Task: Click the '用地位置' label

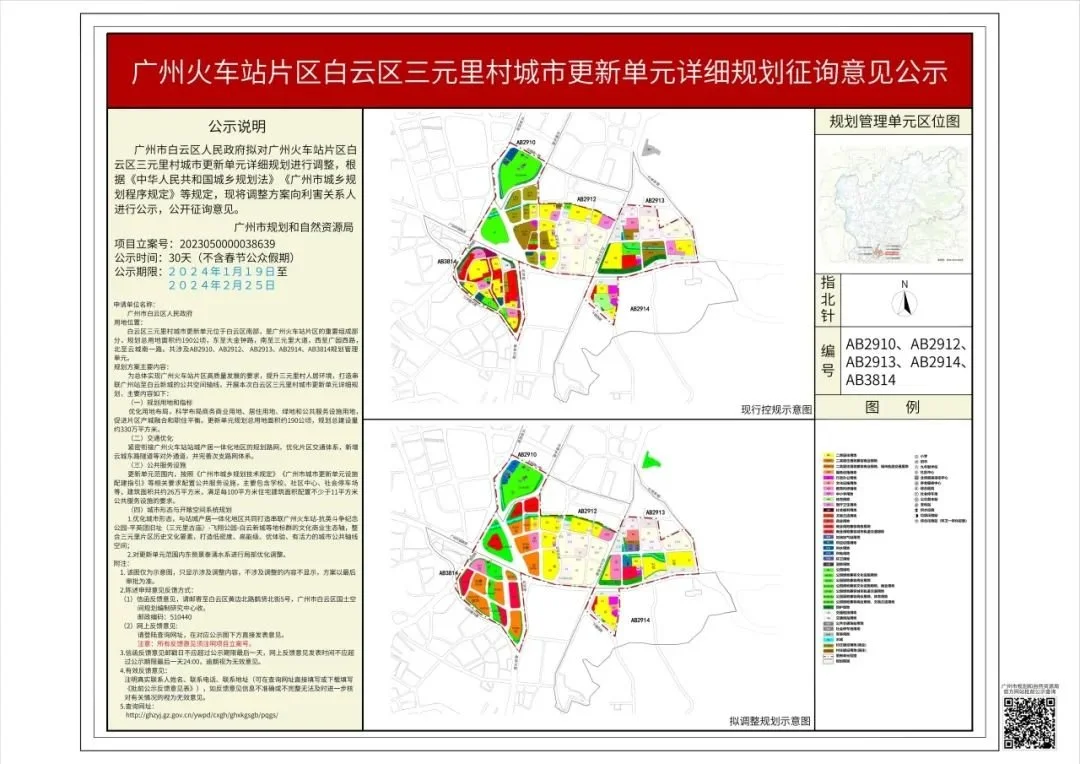Action: point(128,322)
